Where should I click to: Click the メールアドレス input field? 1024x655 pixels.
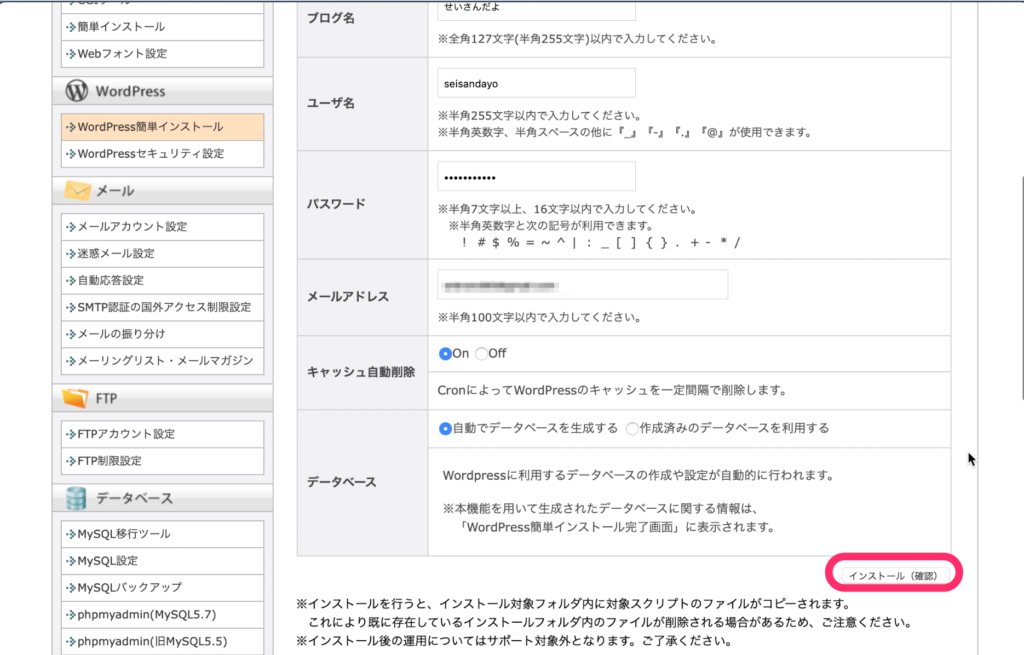[x=582, y=284]
